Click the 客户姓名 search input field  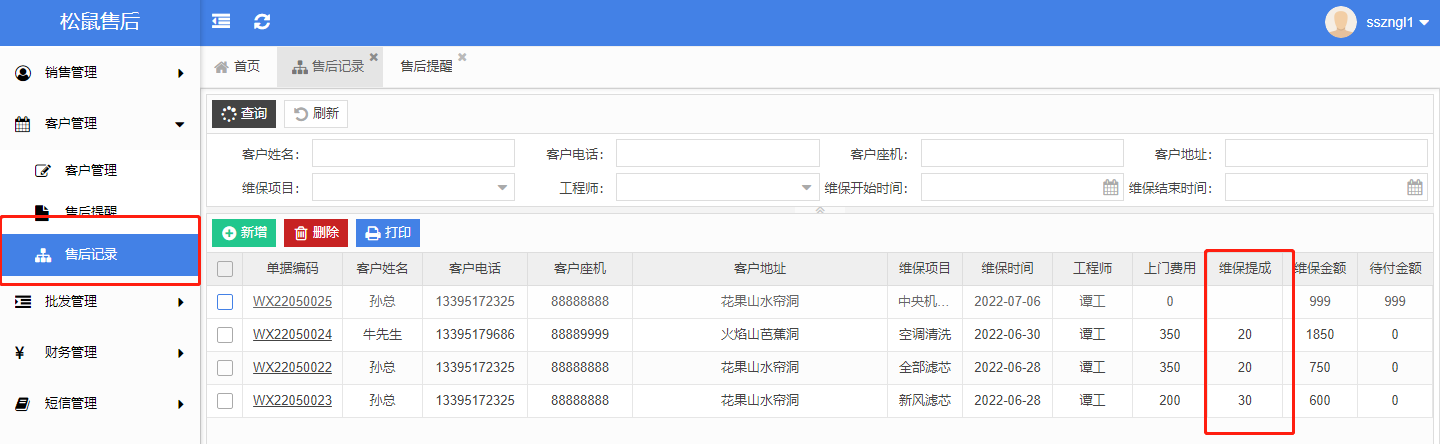pyautogui.click(x=413, y=153)
